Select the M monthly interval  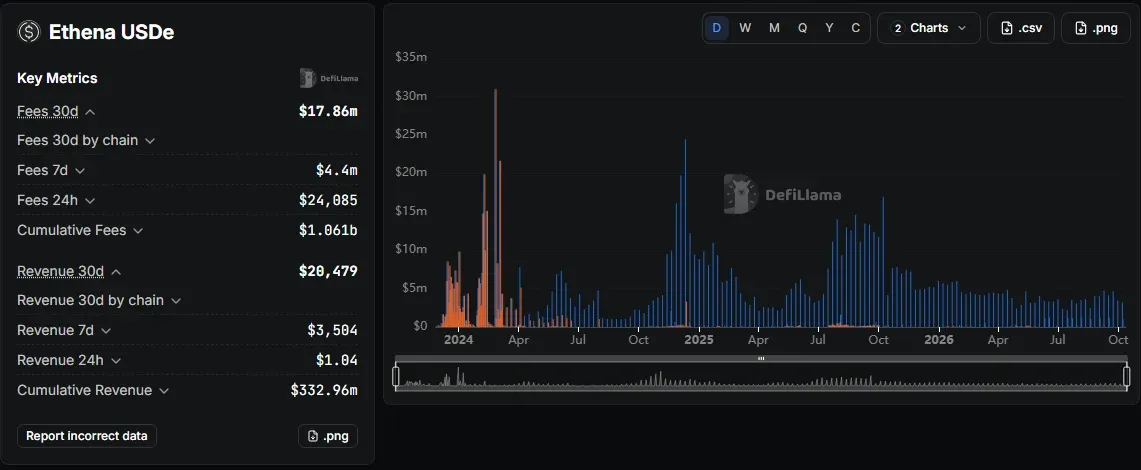774,28
